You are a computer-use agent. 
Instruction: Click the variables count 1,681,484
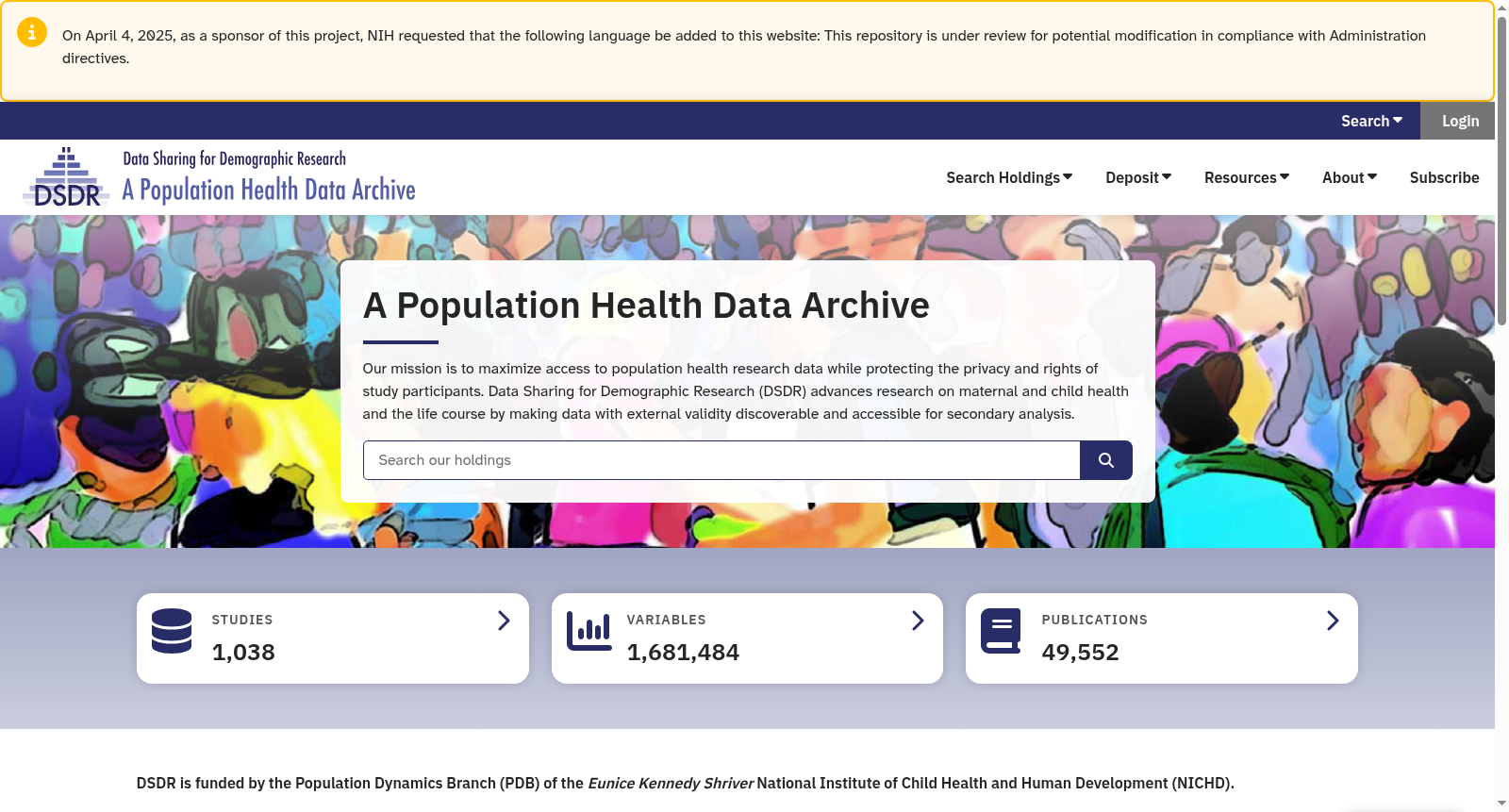[683, 653]
